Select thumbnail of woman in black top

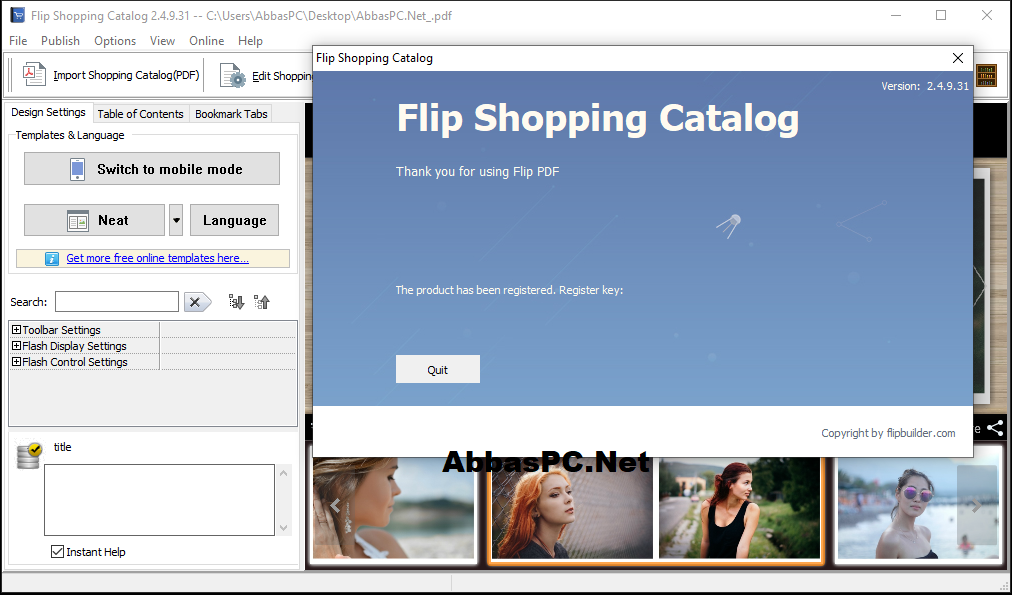pos(740,508)
